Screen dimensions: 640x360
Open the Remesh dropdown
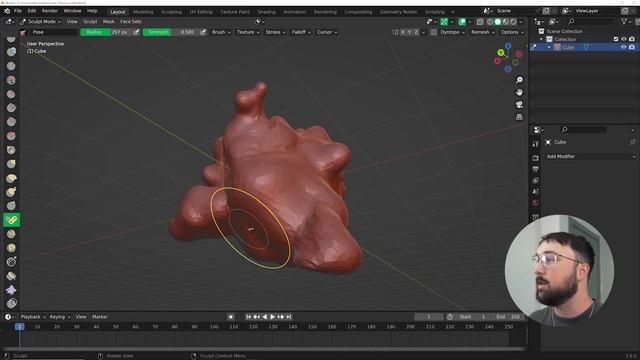[x=483, y=32]
